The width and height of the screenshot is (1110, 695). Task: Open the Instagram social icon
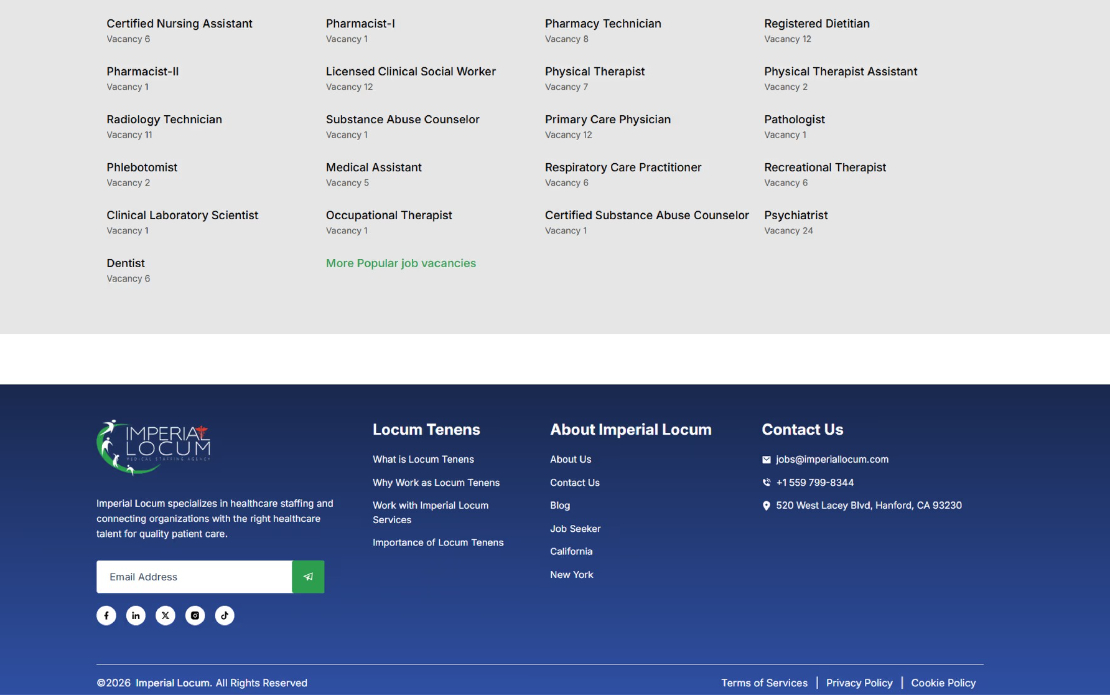click(195, 616)
